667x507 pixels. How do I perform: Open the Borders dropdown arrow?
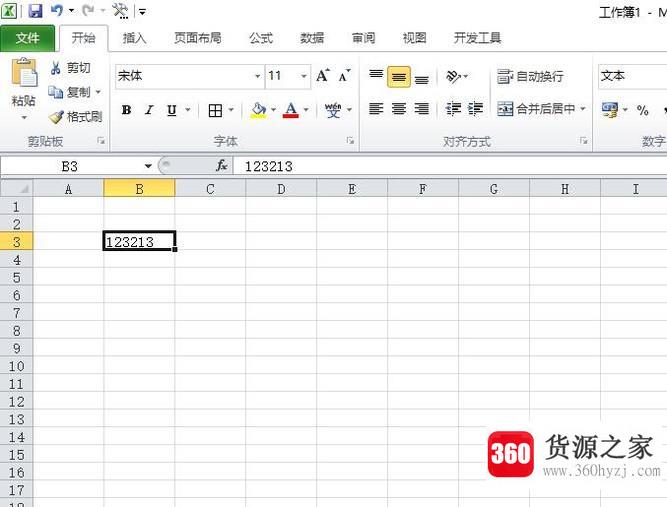[231, 110]
